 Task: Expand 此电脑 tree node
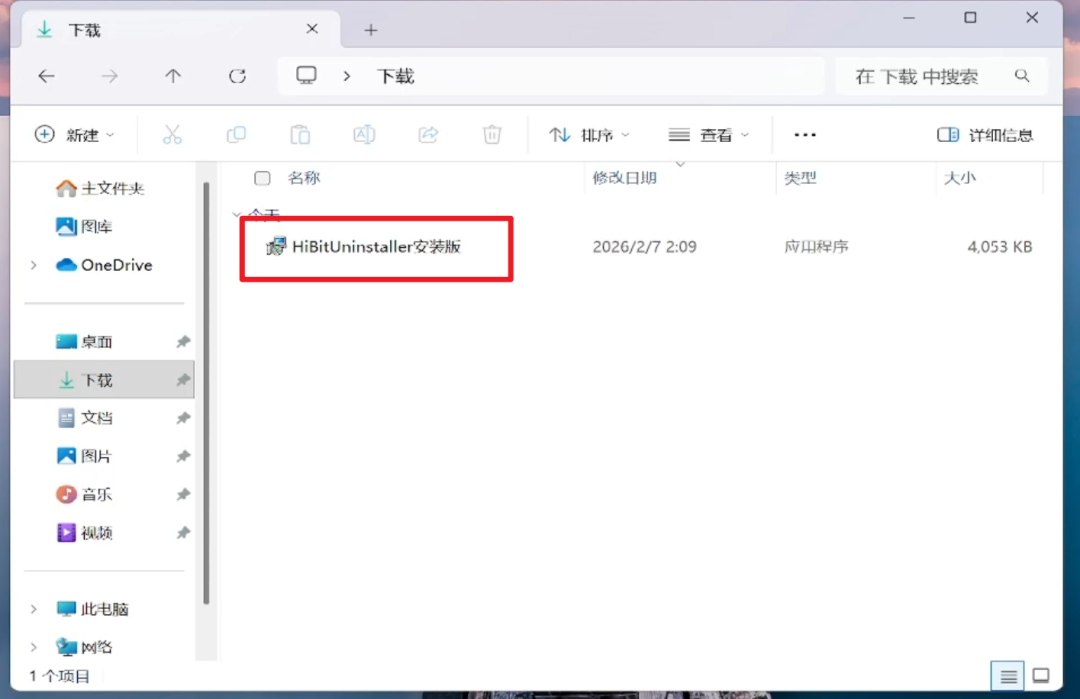click(33, 609)
